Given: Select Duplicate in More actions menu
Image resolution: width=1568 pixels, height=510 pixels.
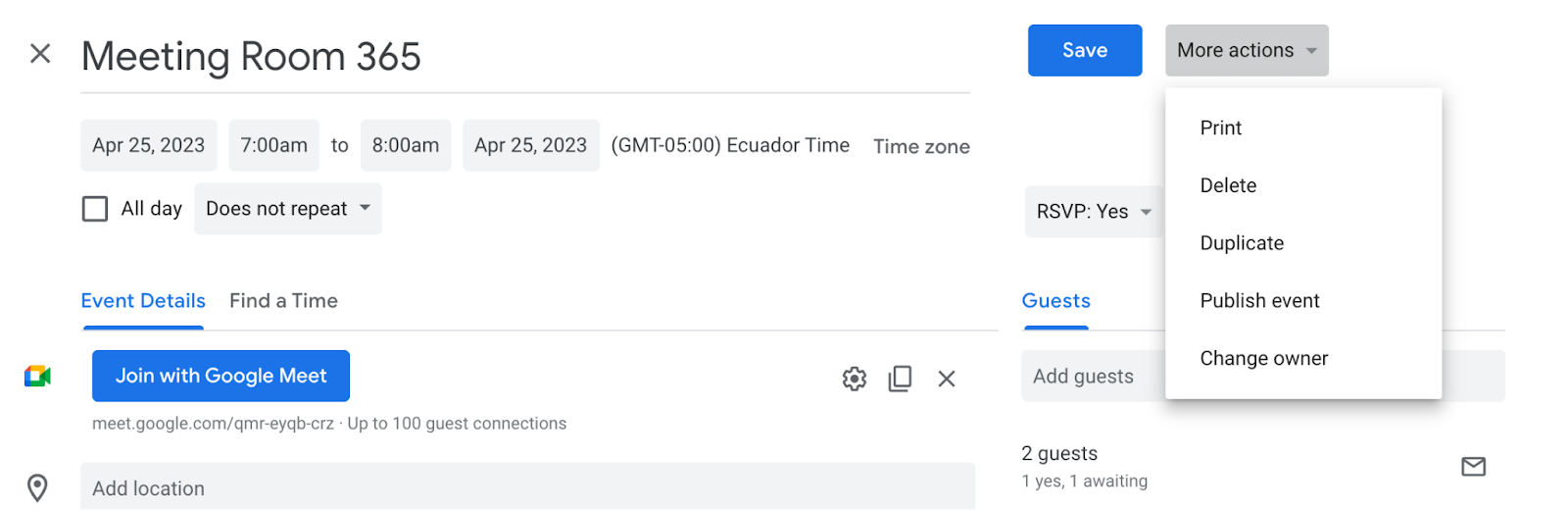Looking at the screenshot, I should click(1242, 243).
